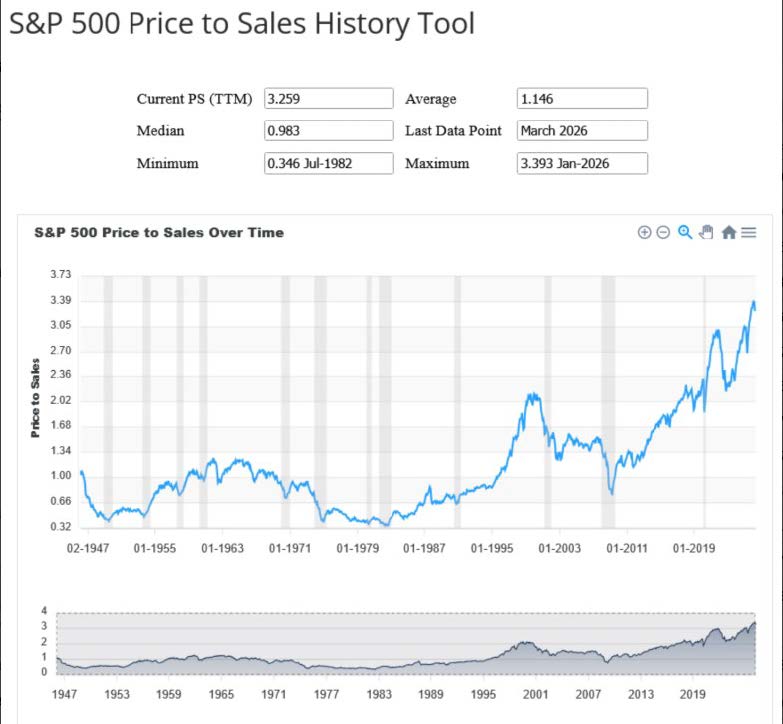Click the Current PS (TTM) field

328,99
